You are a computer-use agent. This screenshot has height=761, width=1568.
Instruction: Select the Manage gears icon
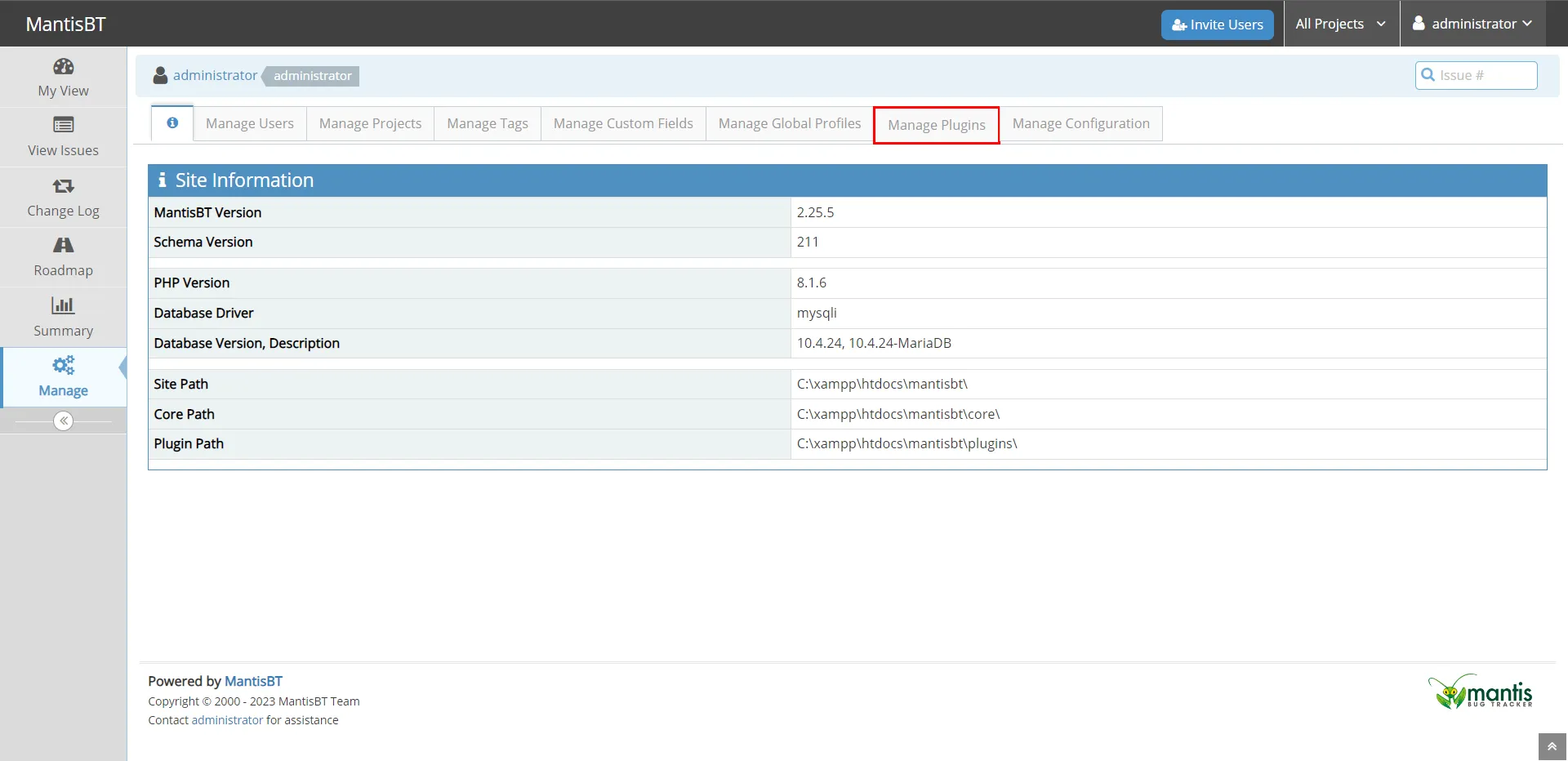pos(63,365)
